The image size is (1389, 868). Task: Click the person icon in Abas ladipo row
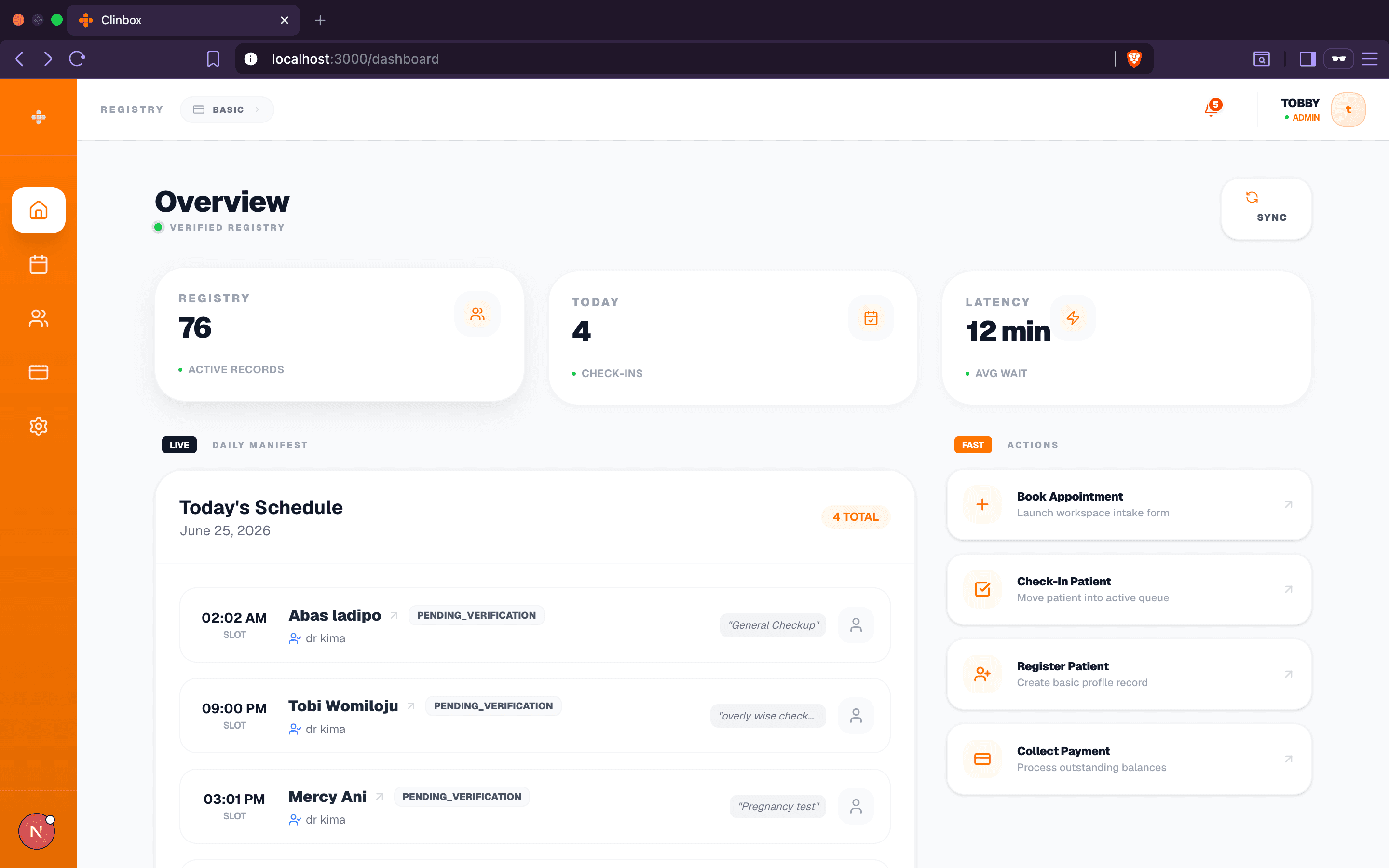tap(856, 625)
